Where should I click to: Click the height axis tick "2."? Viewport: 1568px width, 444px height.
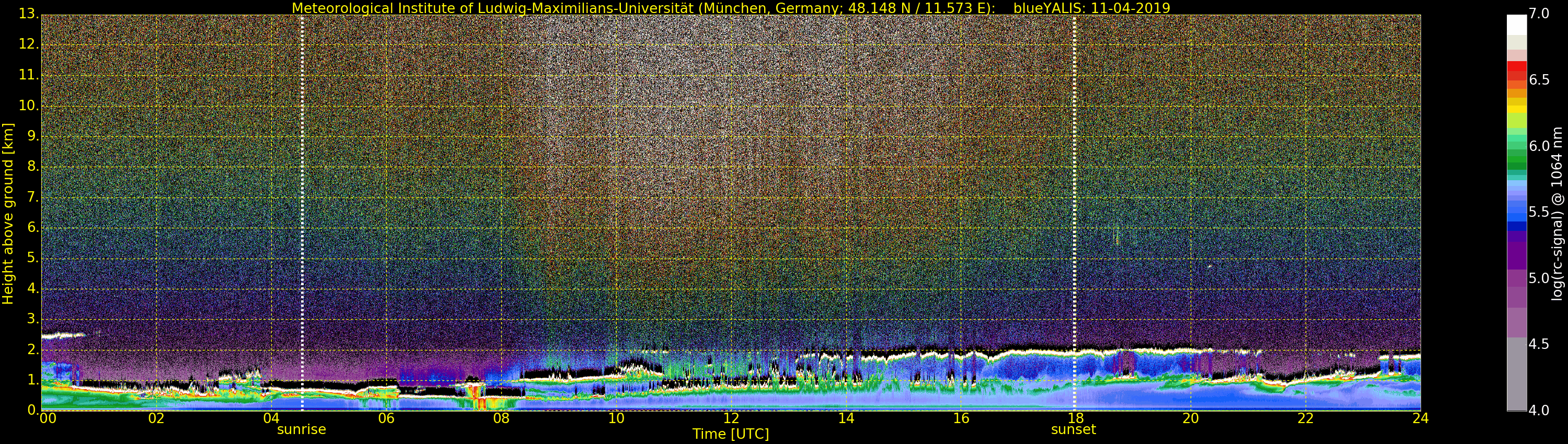coord(33,349)
